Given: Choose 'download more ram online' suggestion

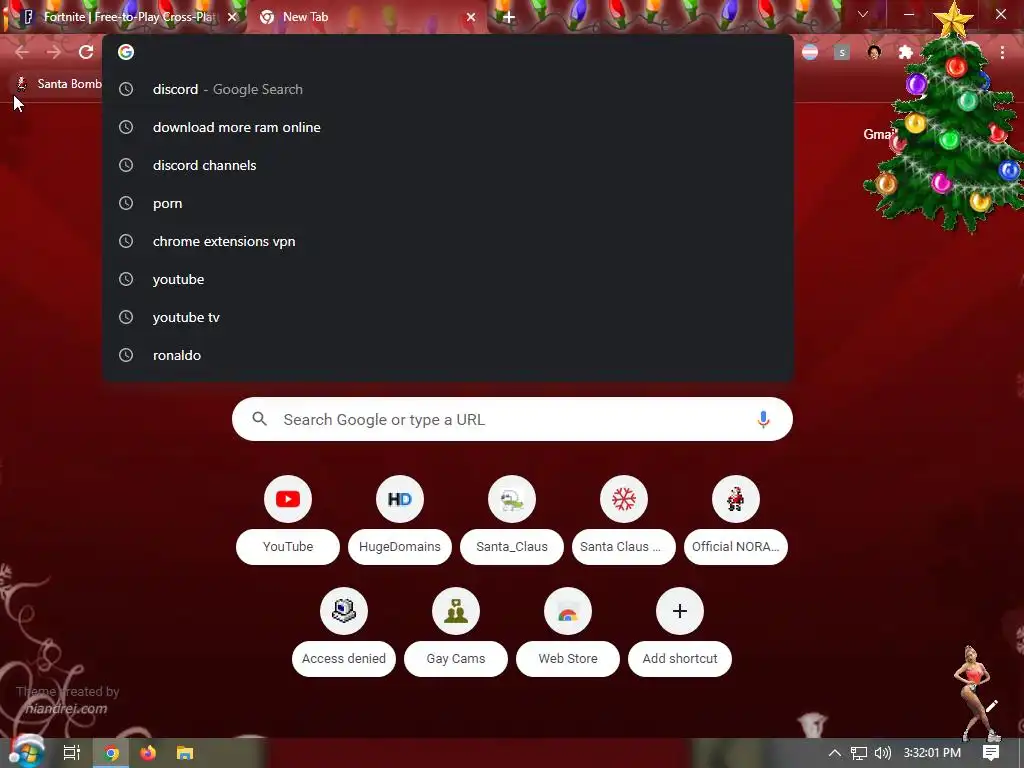Looking at the screenshot, I should coord(448,127).
